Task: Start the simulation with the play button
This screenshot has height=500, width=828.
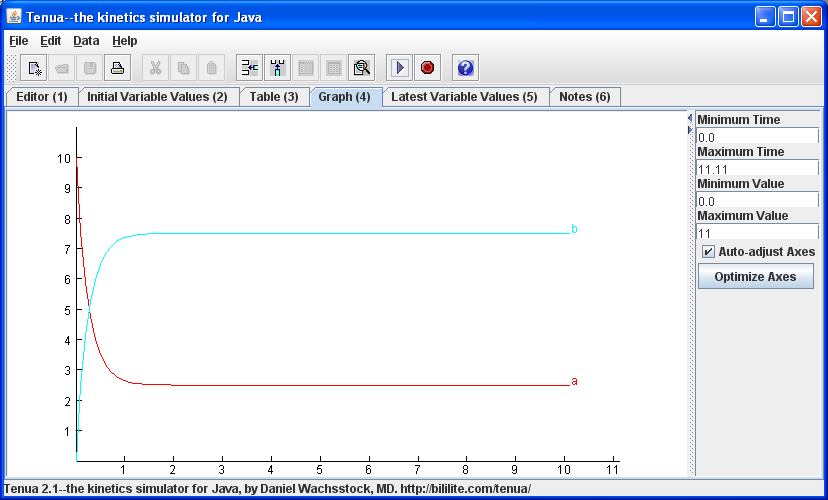Action: tap(399, 68)
